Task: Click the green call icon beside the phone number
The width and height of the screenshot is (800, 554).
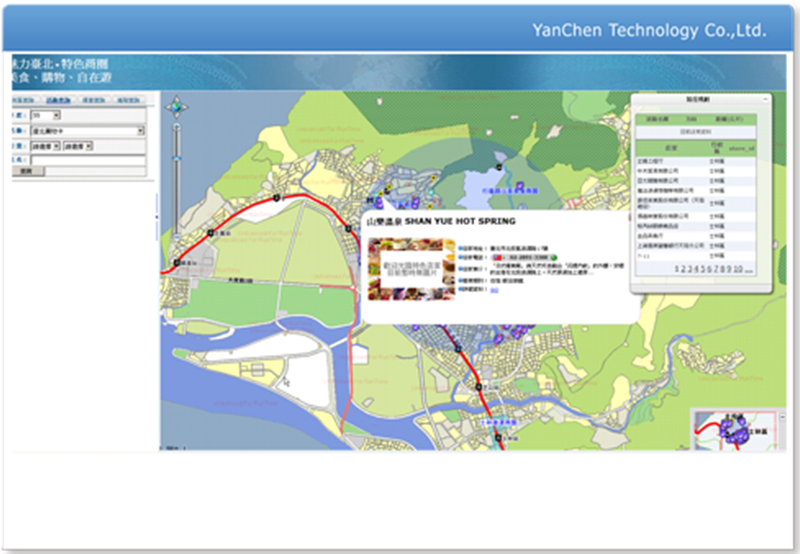Action: (552, 257)
